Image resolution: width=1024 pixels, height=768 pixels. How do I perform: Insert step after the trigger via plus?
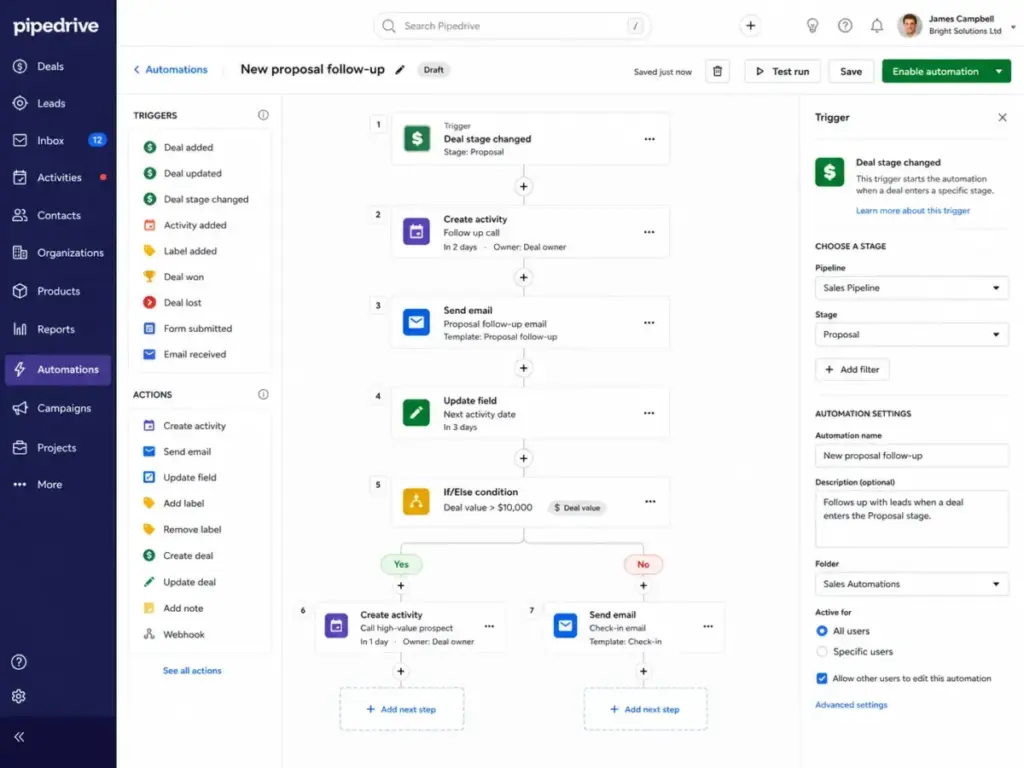(x=523, y=187)
